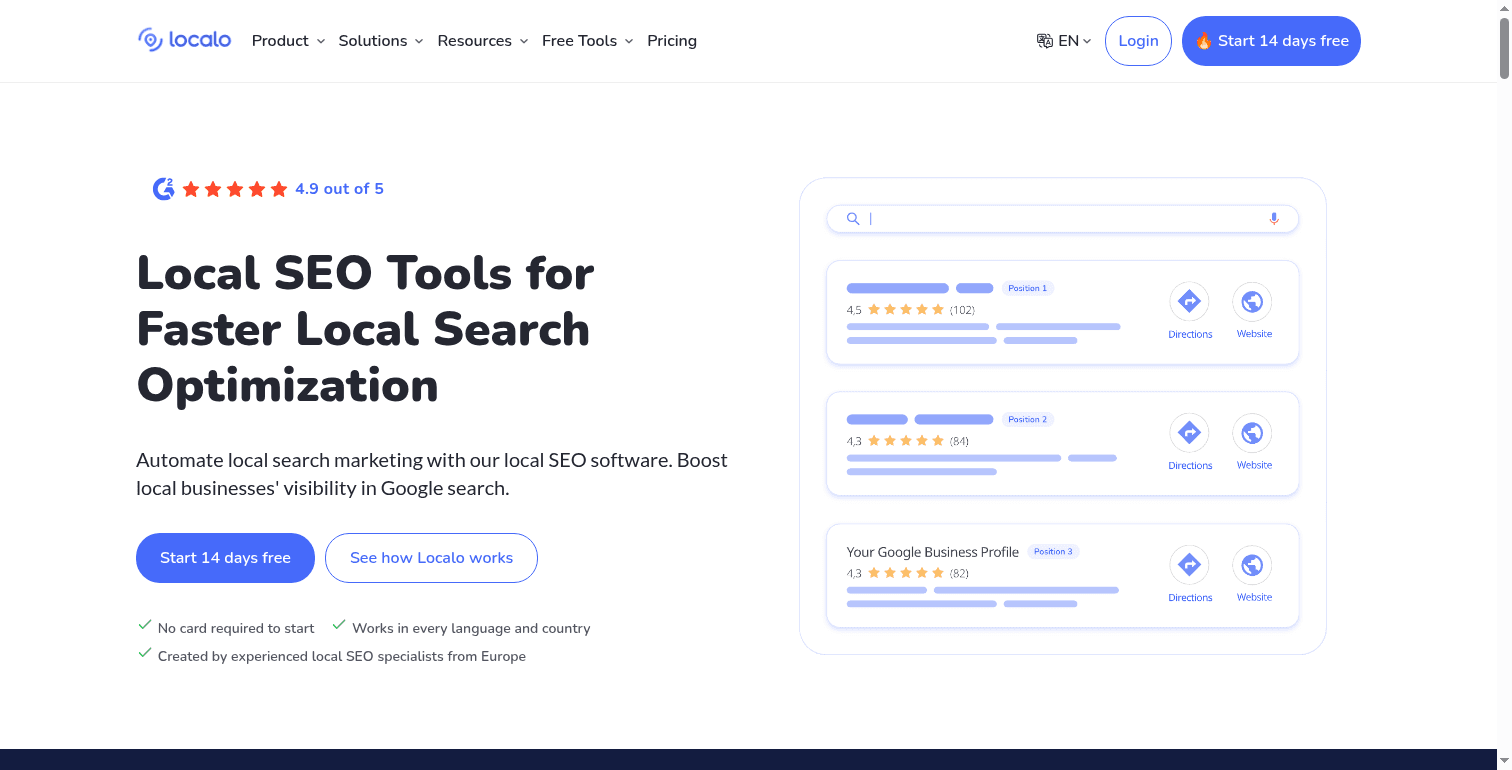Open the Website icon on the Position 1 card

coord(1253,300)
